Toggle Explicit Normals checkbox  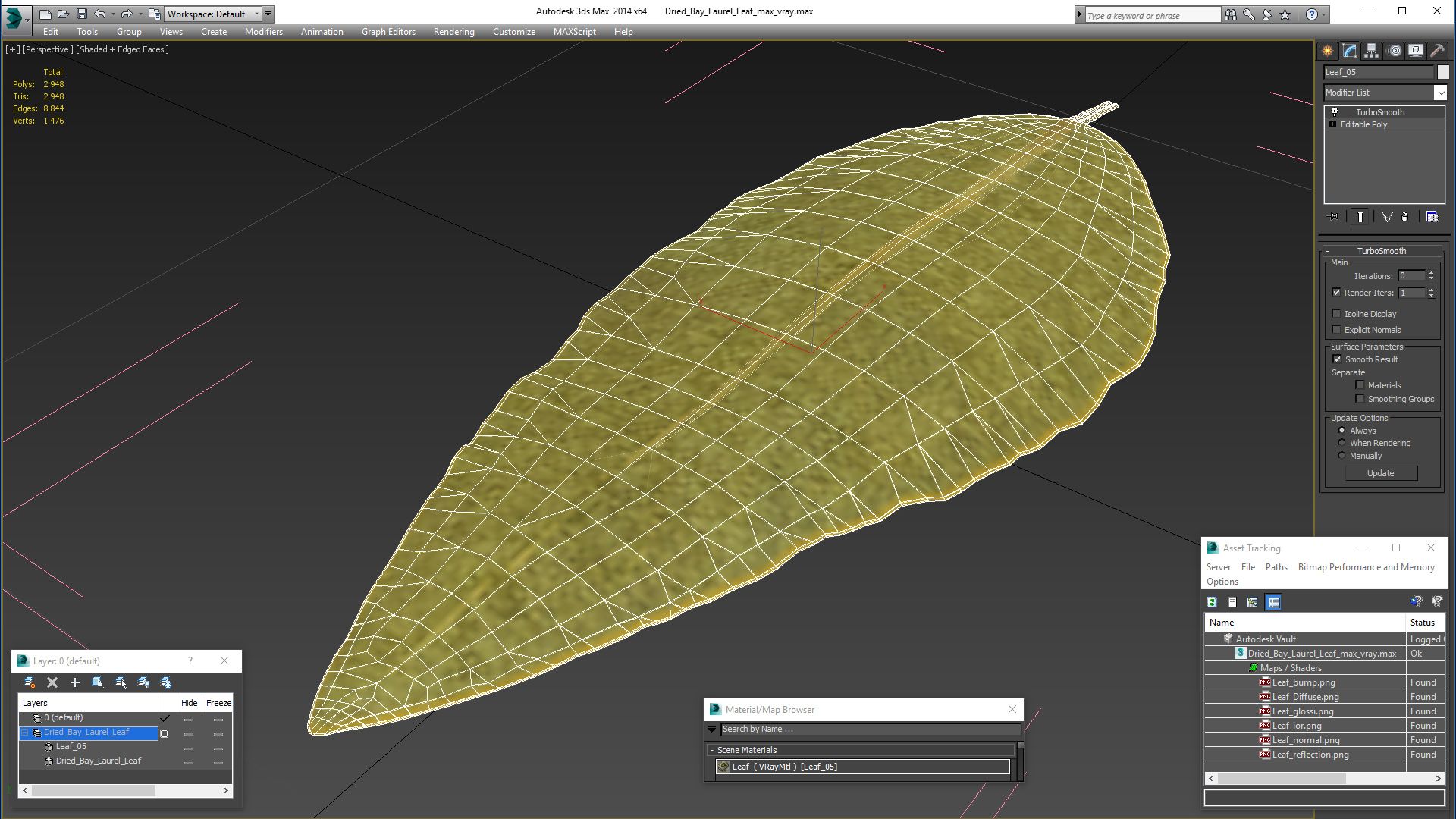click(1338, 329)
